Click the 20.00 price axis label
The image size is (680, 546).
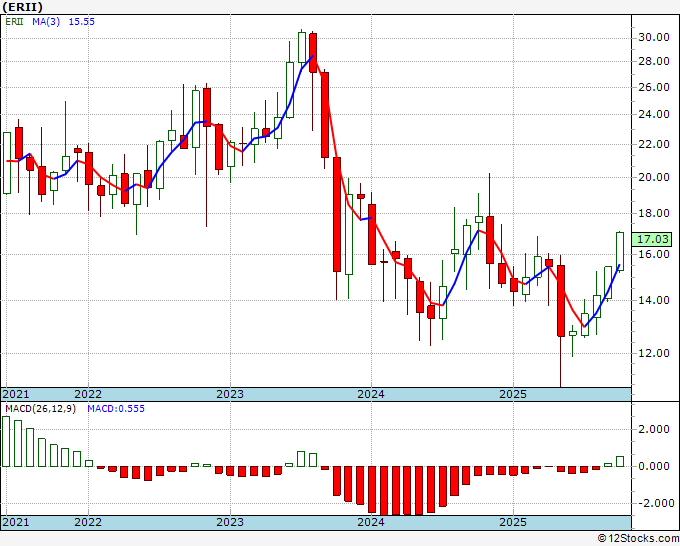654,177
